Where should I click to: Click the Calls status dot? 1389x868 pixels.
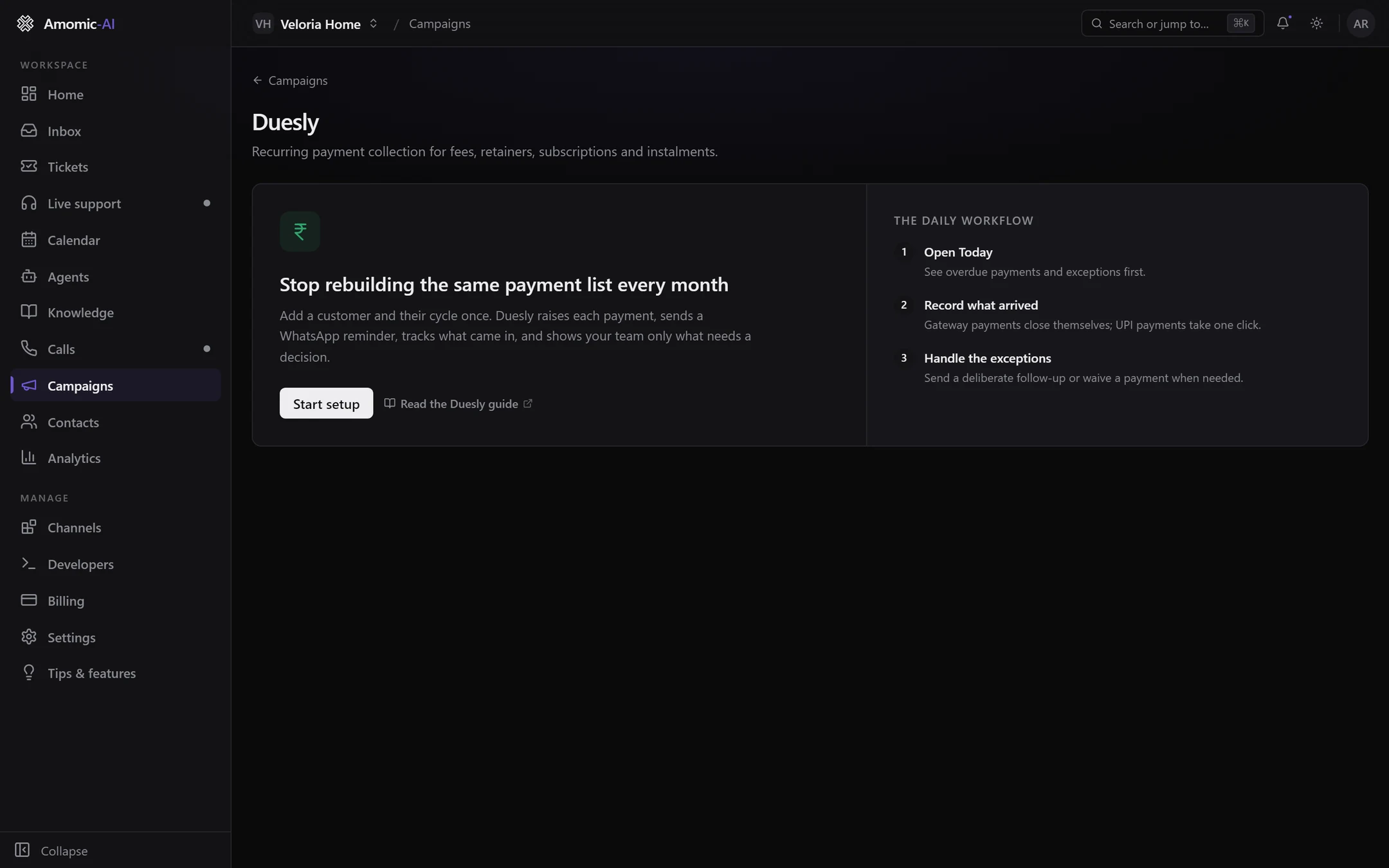(206, 348)
